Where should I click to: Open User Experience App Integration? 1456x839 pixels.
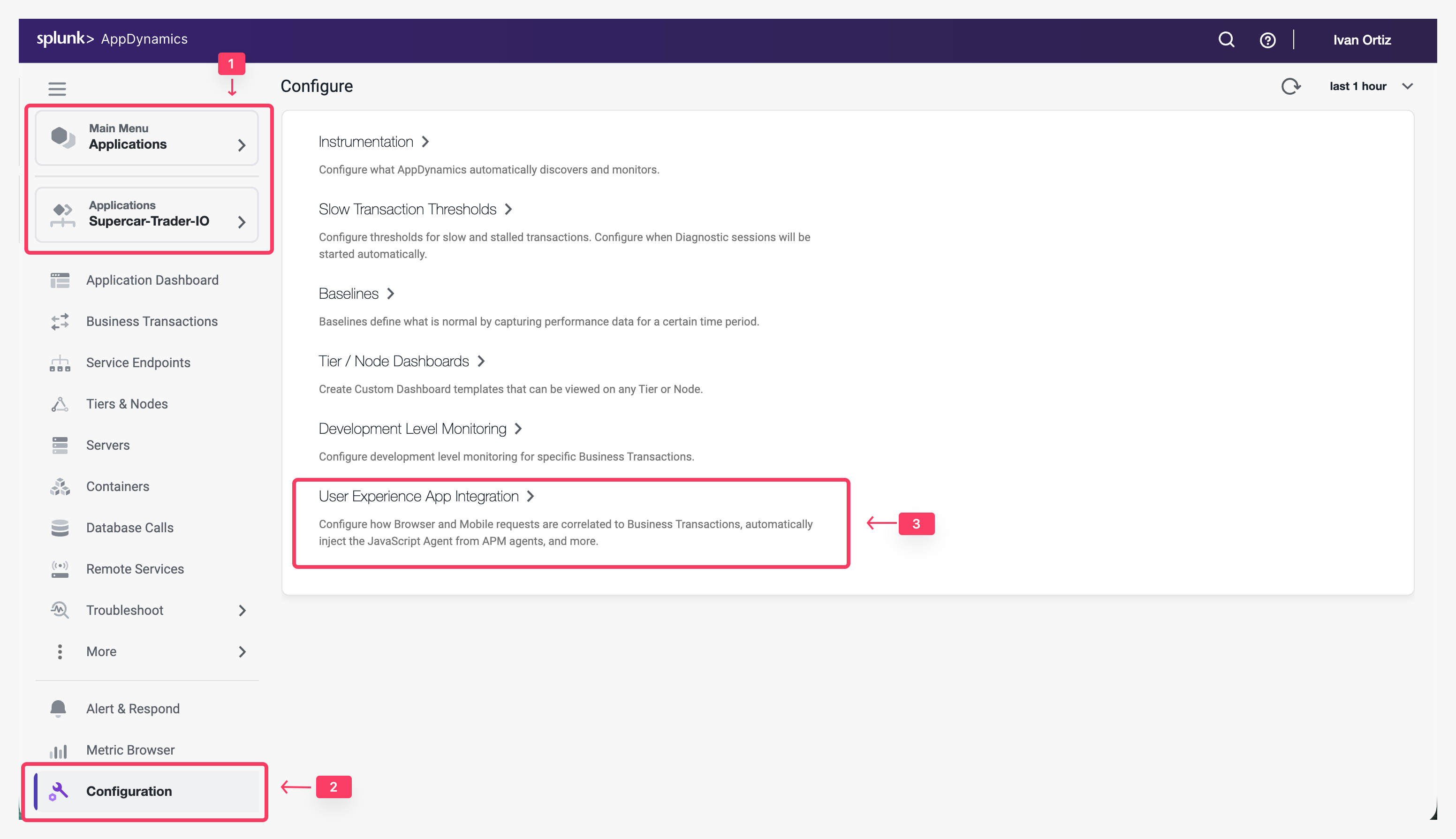419,496
